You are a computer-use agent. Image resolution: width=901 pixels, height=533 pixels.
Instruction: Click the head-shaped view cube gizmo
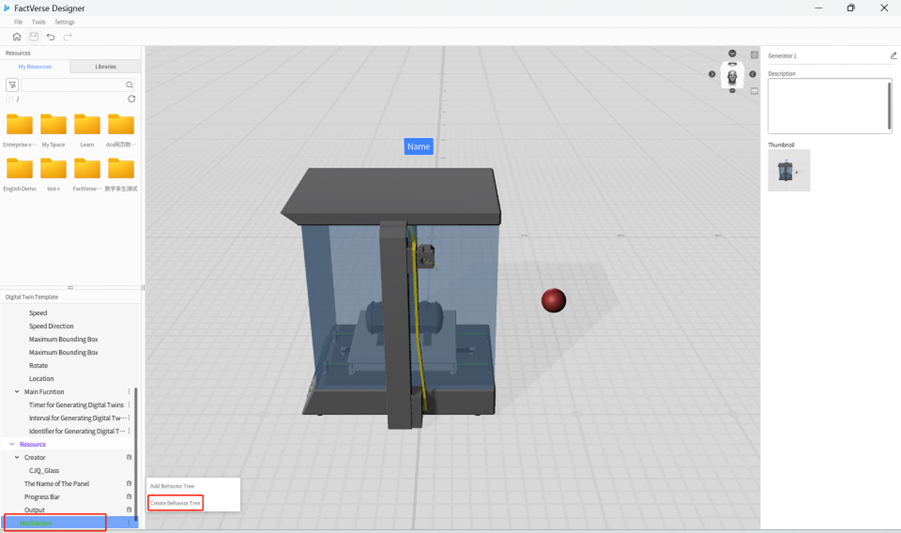pyautogui.click(x=732, y=75)
